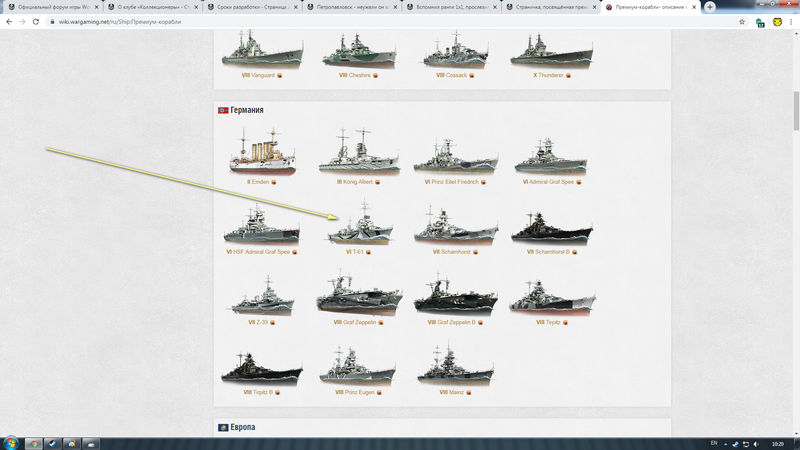Reload the page with the refresh icon

37,21
